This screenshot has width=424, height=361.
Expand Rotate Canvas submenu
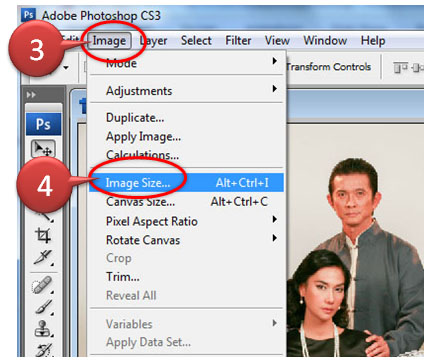click(186, 240)
